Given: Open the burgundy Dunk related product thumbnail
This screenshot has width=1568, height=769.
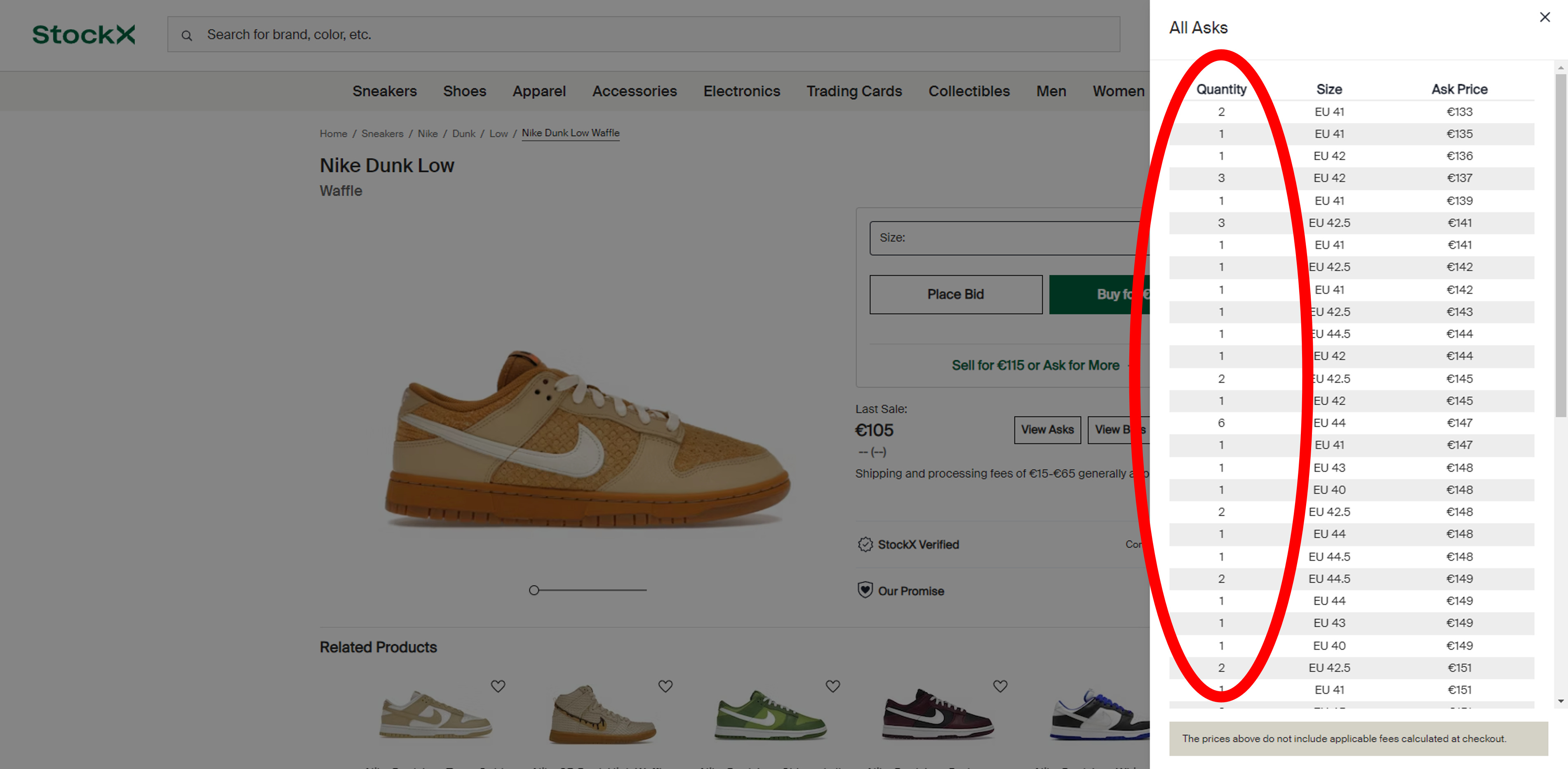Looking at the screenshot, I should click(938, 715).
